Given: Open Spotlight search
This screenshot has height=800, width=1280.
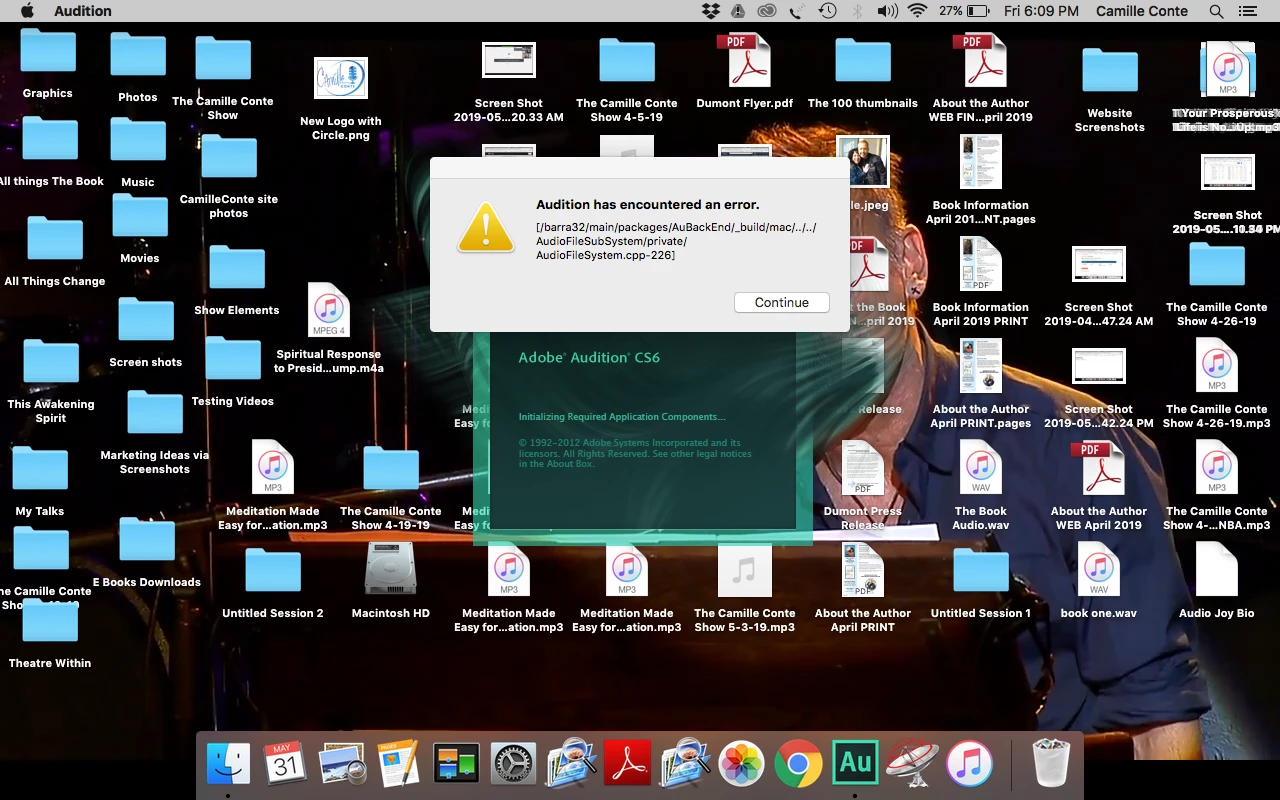Looking at the screenshot, I should click(x=1216, y=11).
